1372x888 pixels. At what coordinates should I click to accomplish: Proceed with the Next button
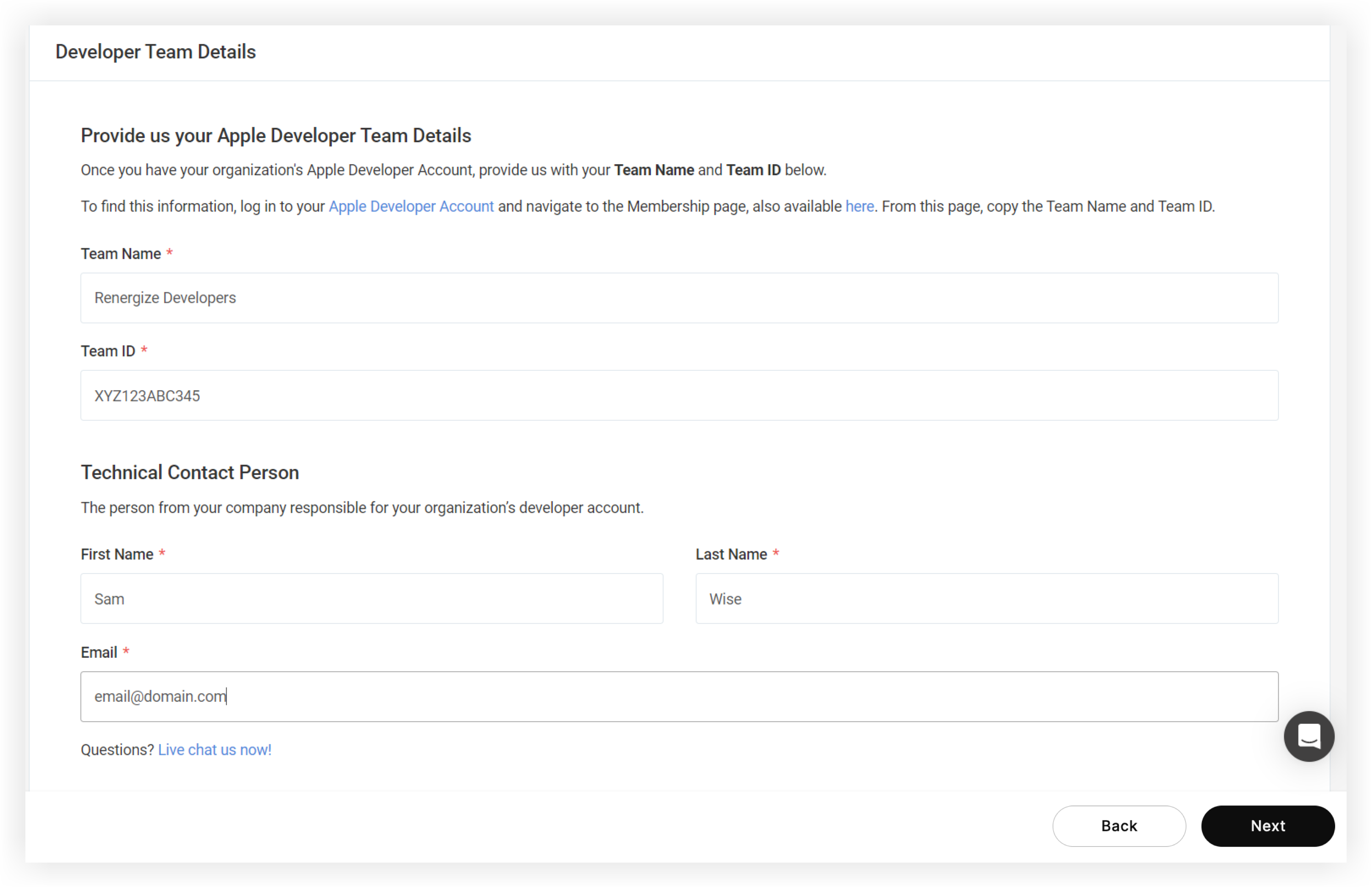tap(1267, 826)
